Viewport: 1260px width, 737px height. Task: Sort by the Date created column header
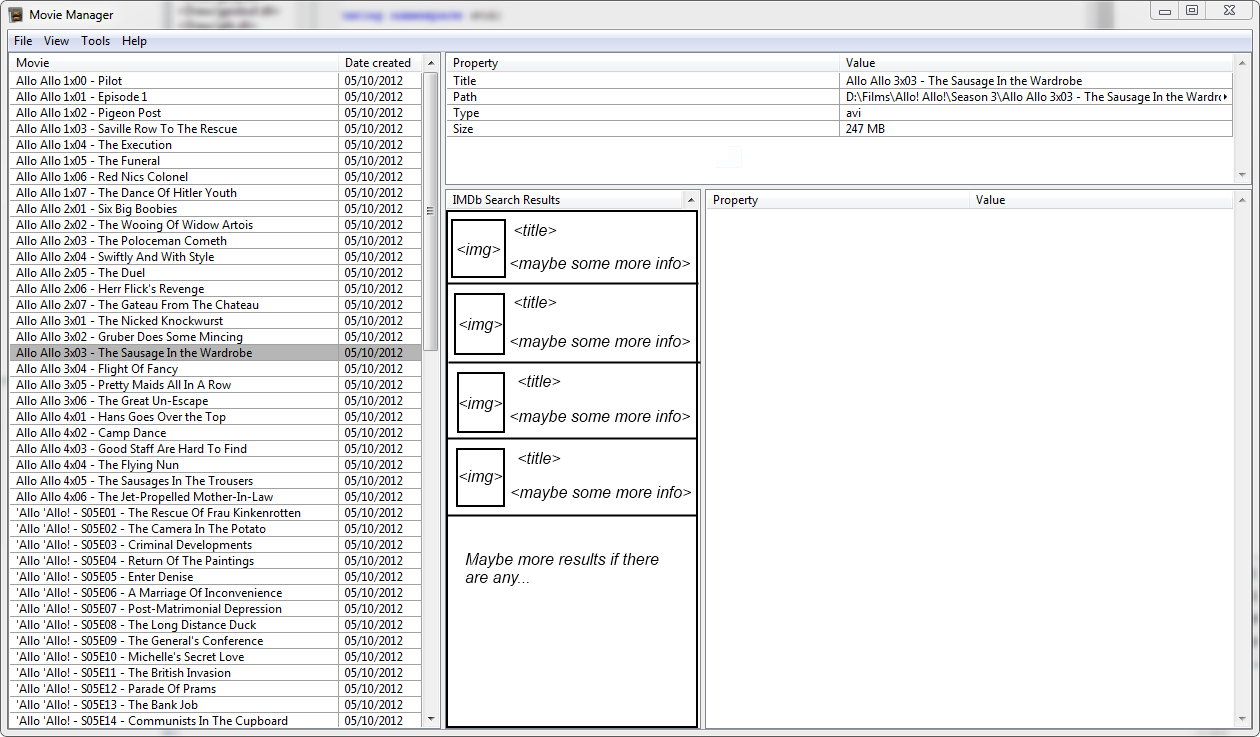pyautogui.click(x=378, y=63)
